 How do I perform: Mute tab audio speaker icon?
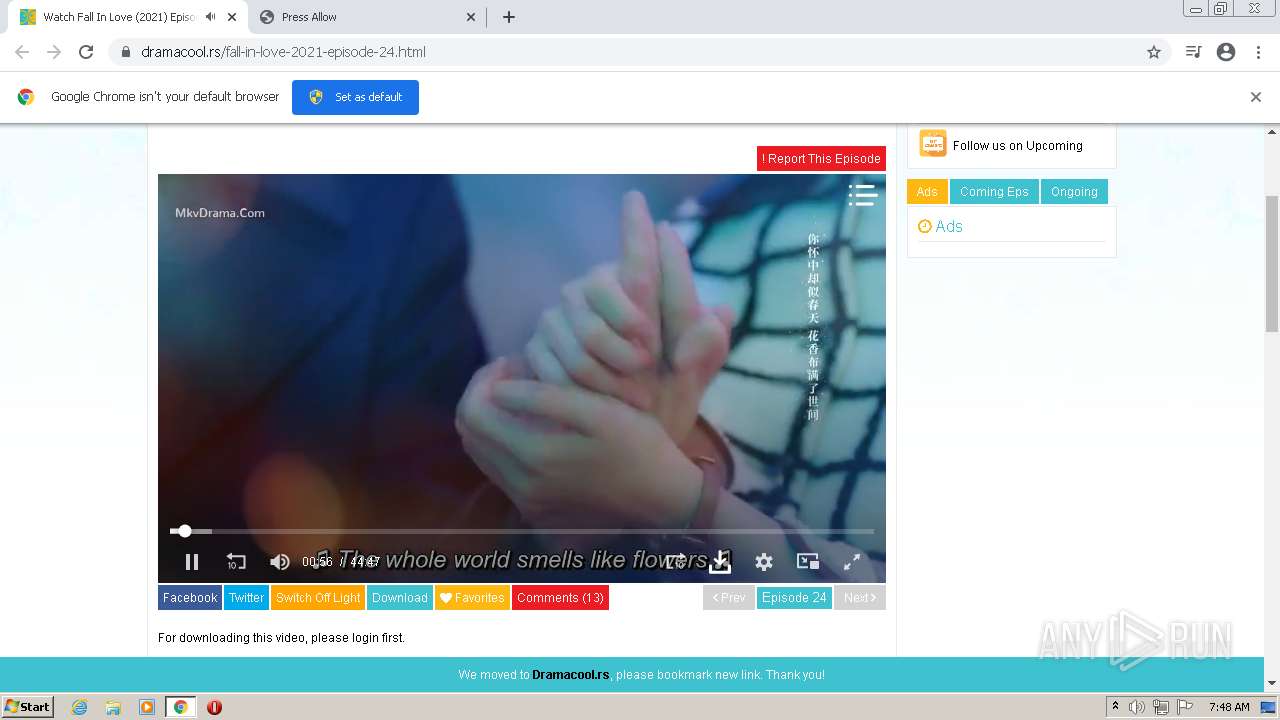click(211, 17)
